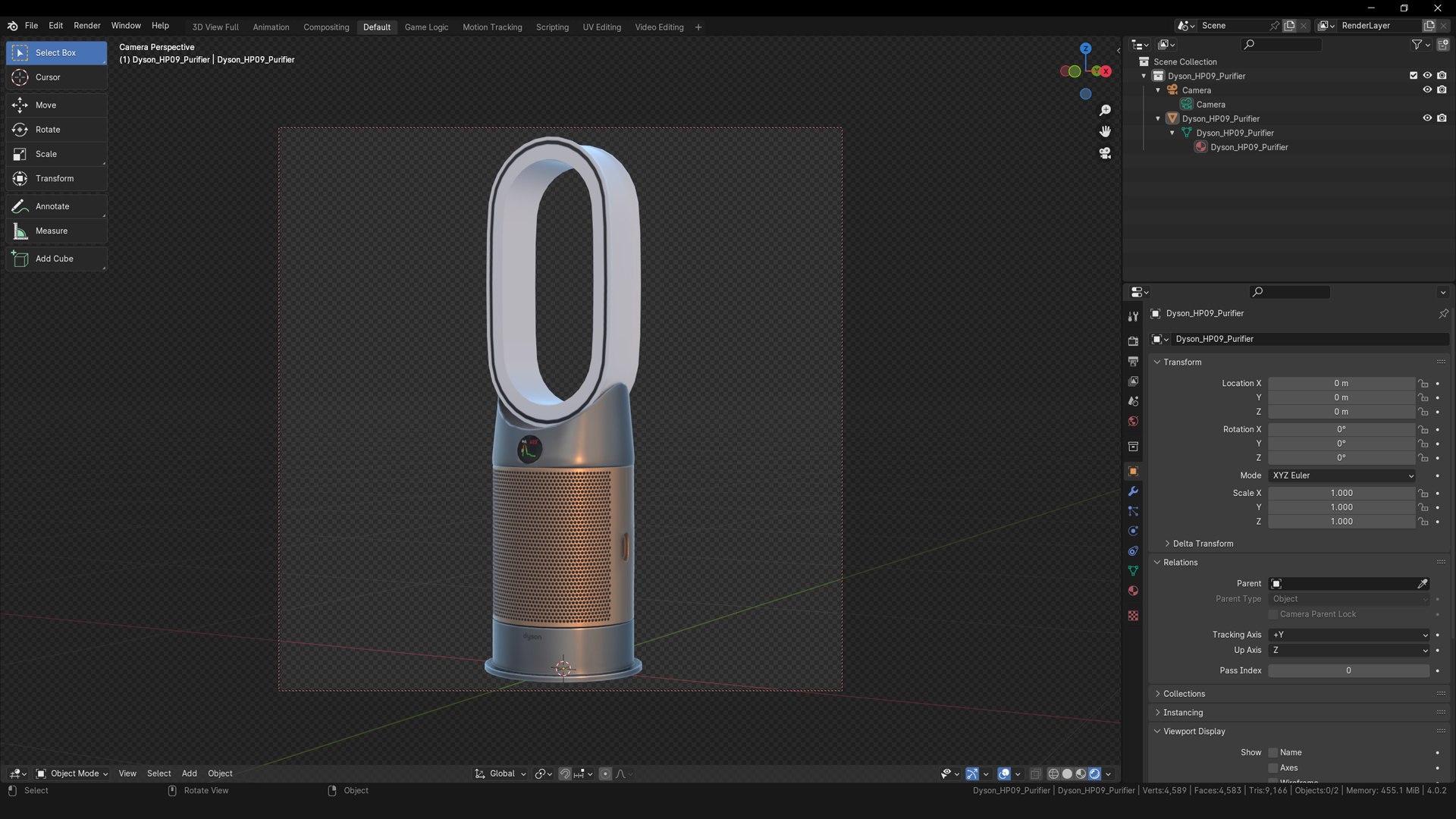Image resolution: width=1456 pixels, height=819 pixels.
Task: Select the Cursor tool
Action: tap(56, 77)
